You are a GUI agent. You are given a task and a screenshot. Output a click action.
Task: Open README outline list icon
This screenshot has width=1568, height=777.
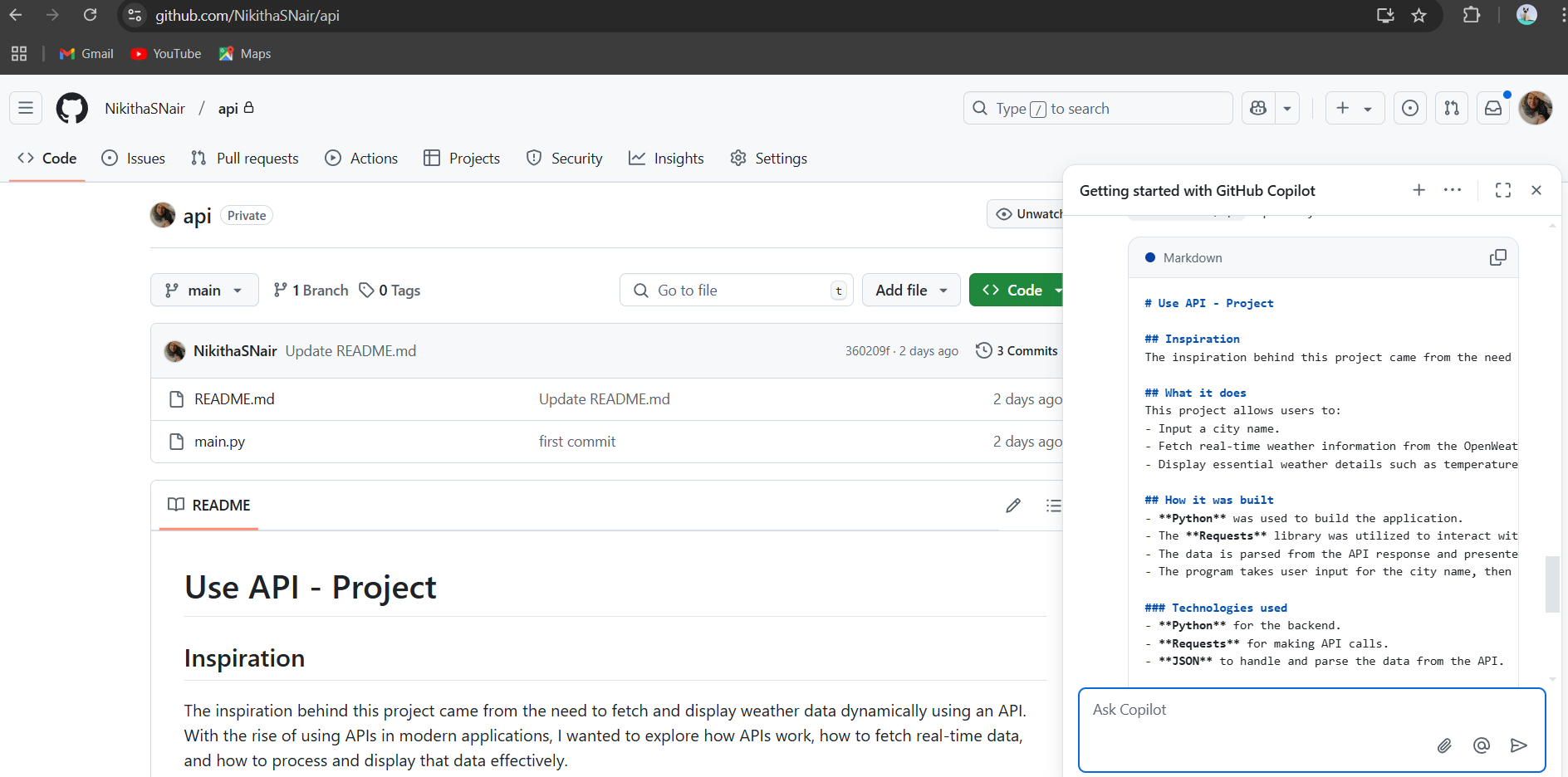coord(1053,506)
